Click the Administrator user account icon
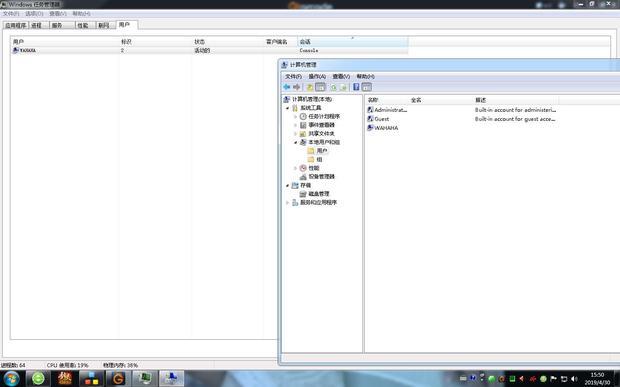This screenshot has height=387, width=620. (x=370, y=109)
